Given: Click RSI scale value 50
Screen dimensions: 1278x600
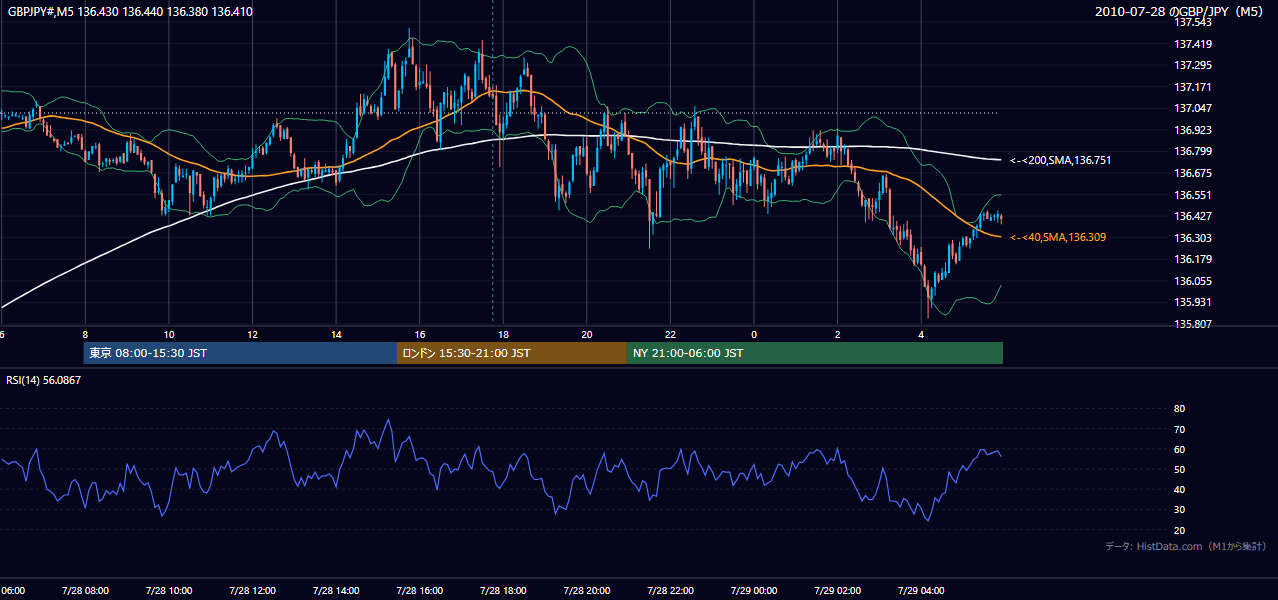Looking at the screenshot, I should 1180,469.
